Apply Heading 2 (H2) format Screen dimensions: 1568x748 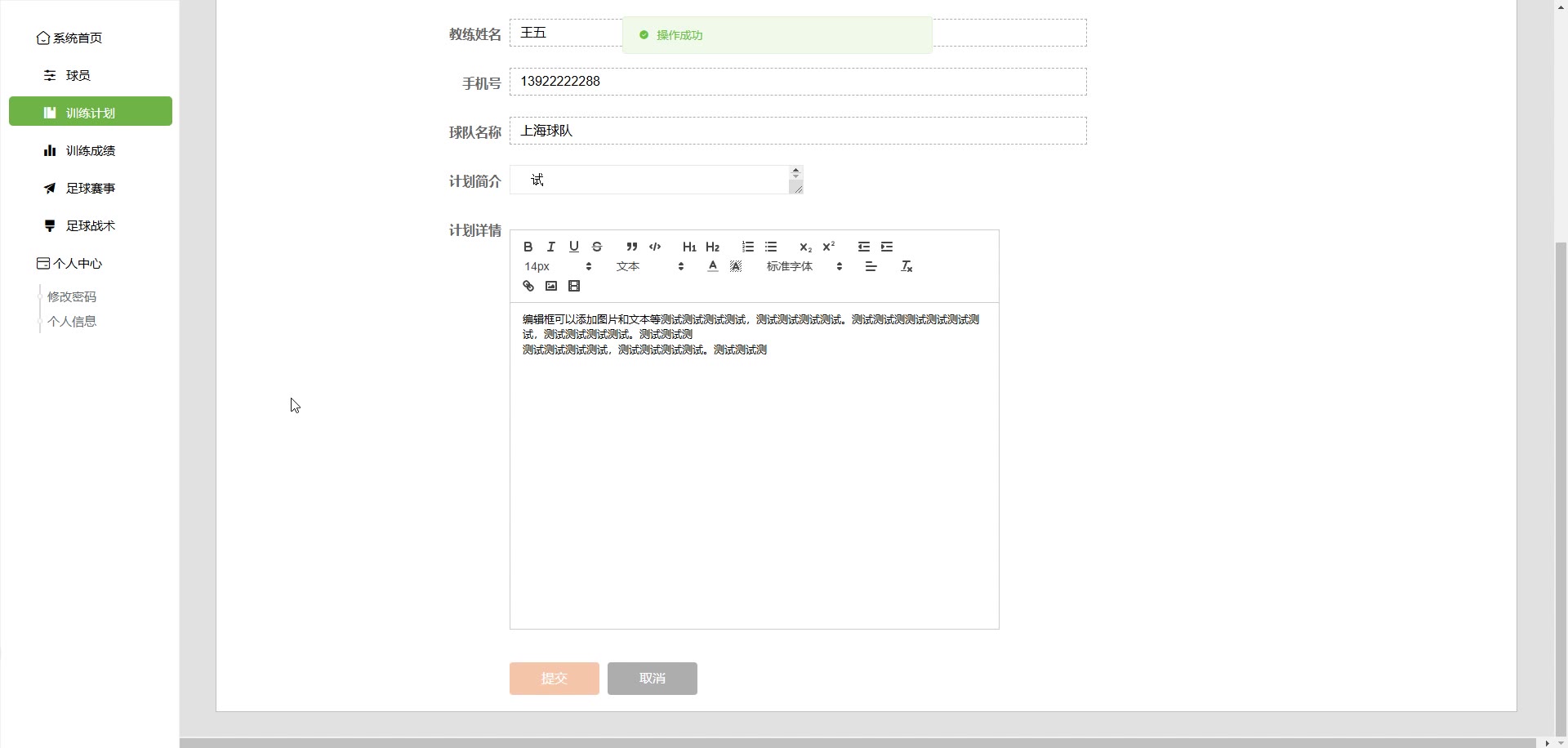tap(713, 247)
